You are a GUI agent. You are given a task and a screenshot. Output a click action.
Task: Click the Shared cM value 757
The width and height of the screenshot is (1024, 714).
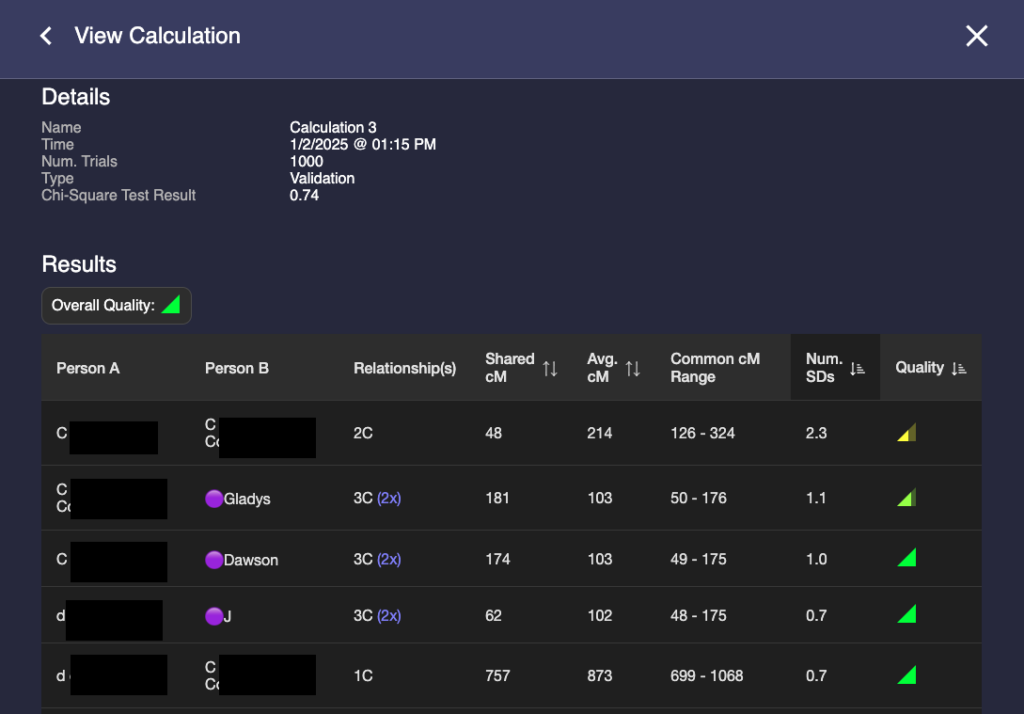pos(498,675)
